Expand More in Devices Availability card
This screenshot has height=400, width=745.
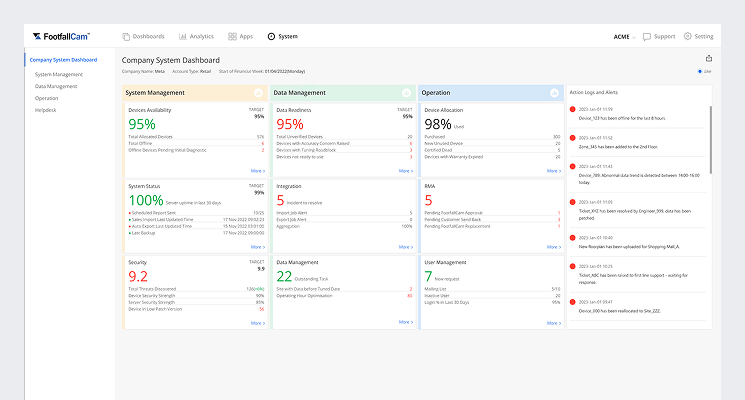258,171
